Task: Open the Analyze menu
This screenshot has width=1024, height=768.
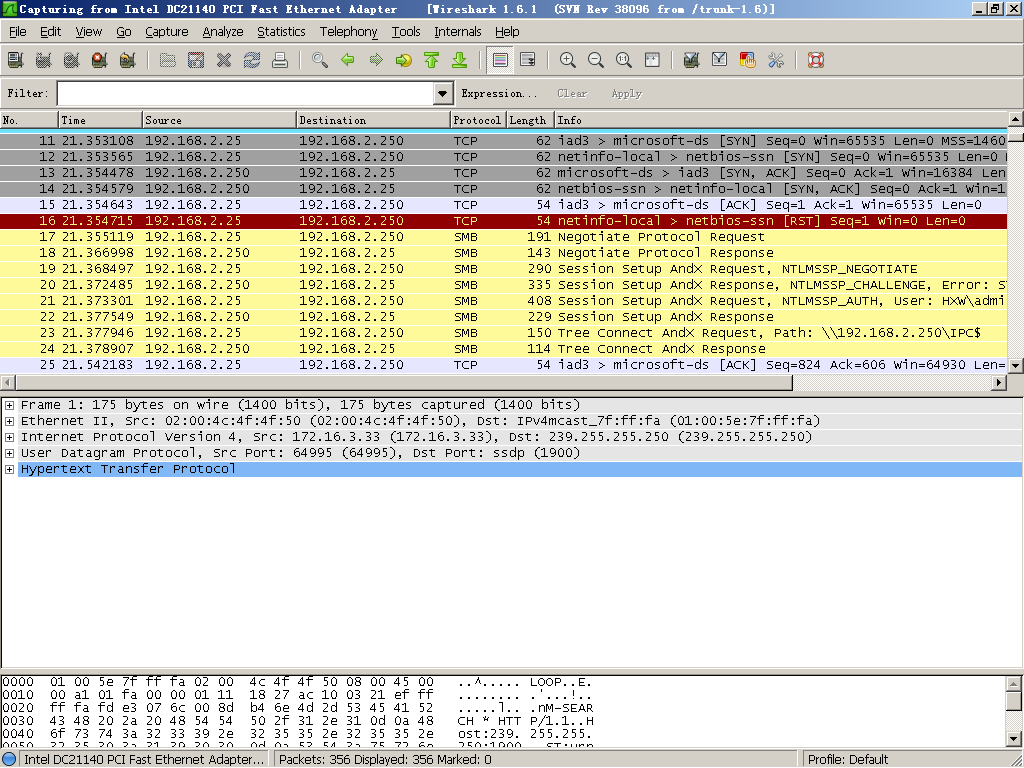Action: pyautogui.click(x=223, y=31)
